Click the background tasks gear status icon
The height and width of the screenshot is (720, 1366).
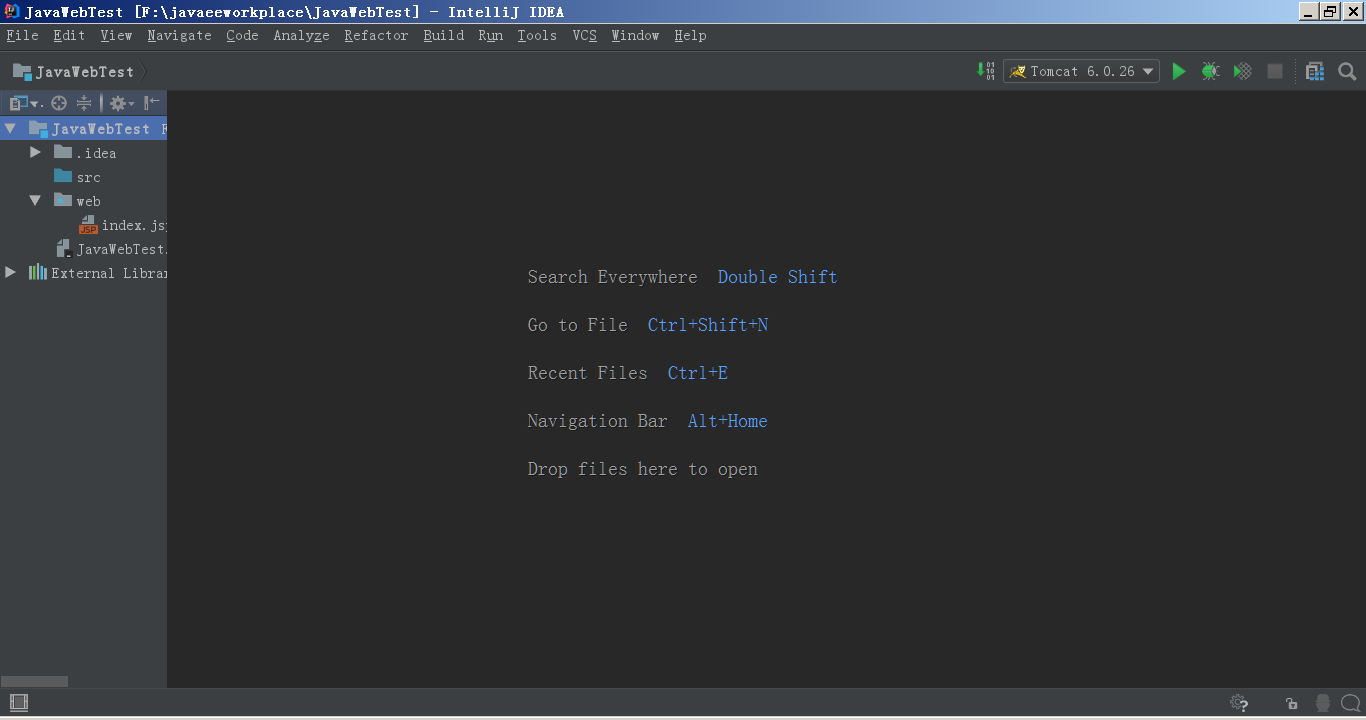coord(1239,703)
